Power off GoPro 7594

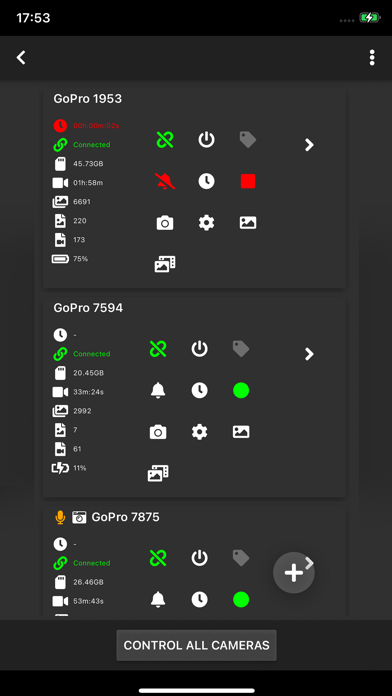(x=199, y=349)
